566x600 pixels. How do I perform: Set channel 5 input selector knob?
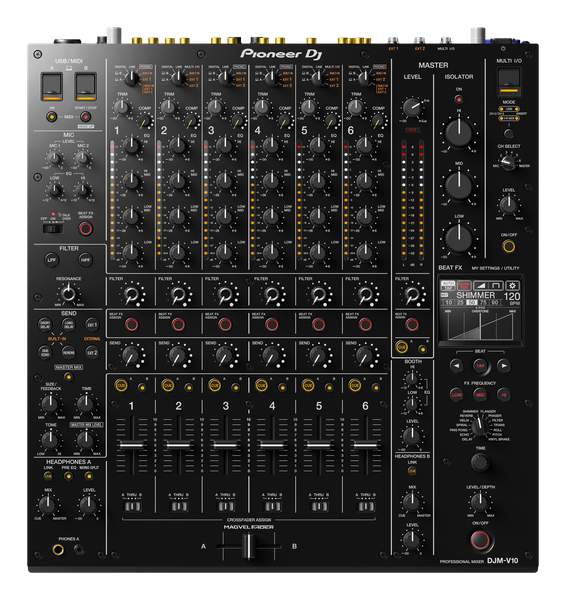point(318,78)
